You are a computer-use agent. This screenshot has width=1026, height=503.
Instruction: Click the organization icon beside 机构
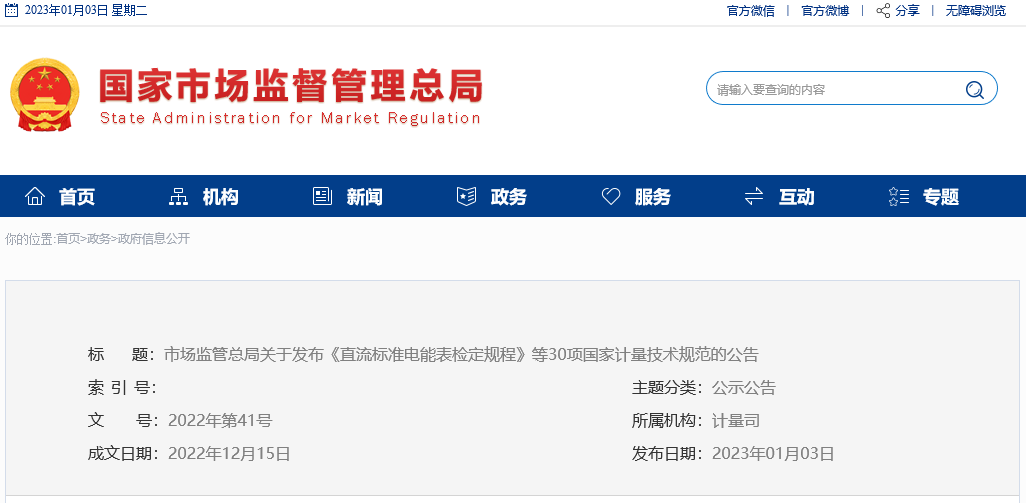[x=179, y=196]
